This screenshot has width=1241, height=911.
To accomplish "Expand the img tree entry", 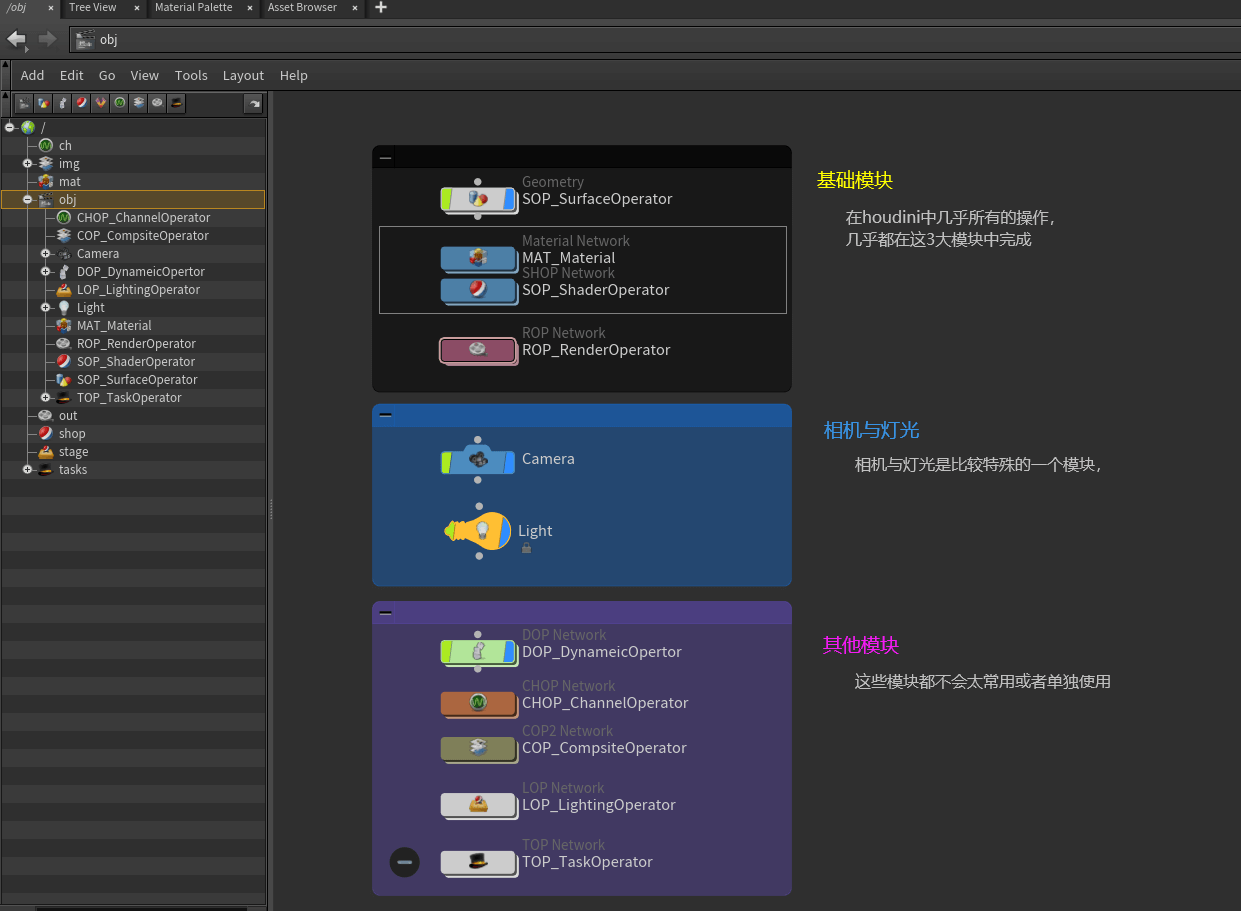I will [x=28, y=163].
